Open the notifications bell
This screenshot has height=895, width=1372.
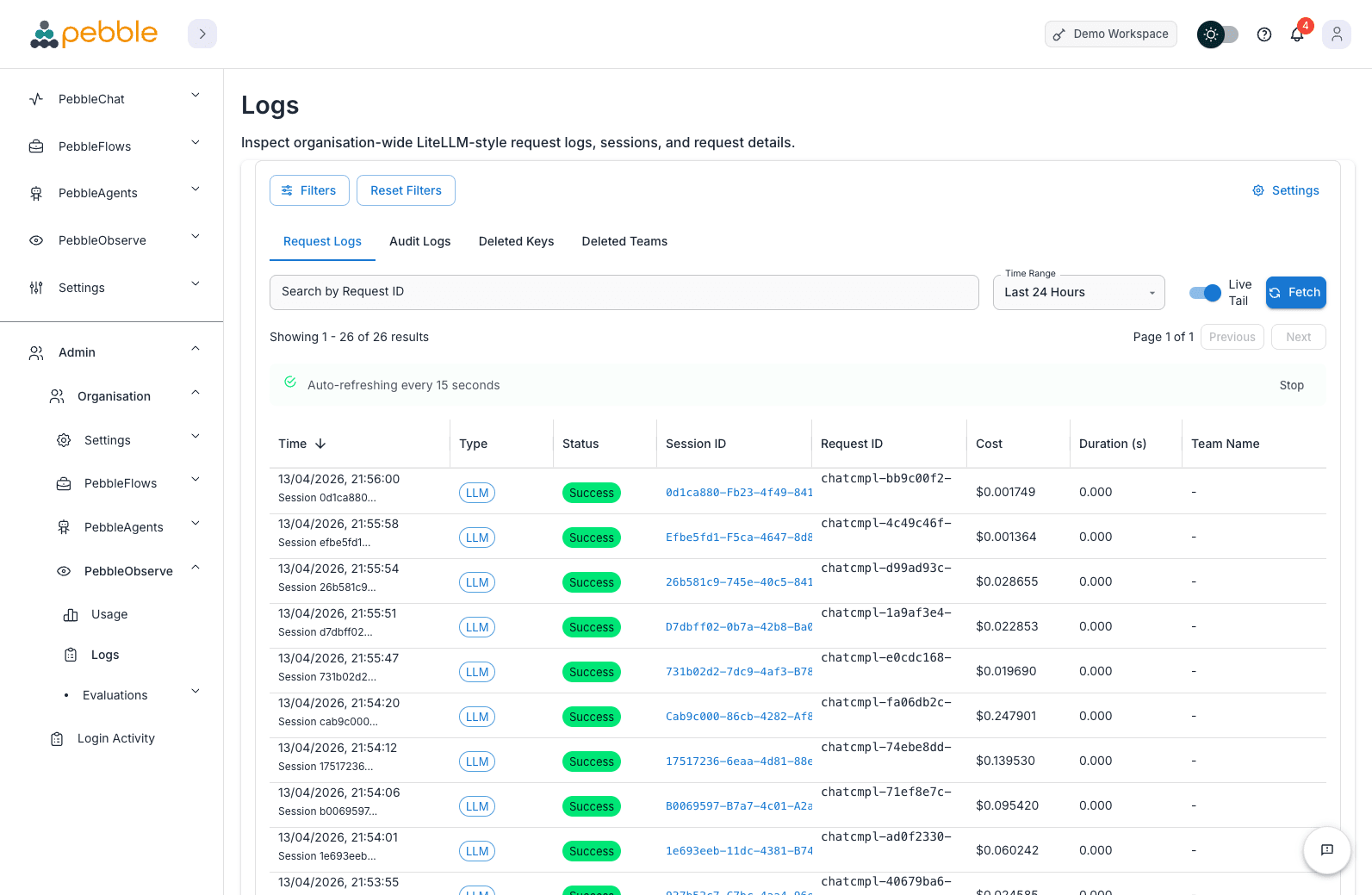1297,34
